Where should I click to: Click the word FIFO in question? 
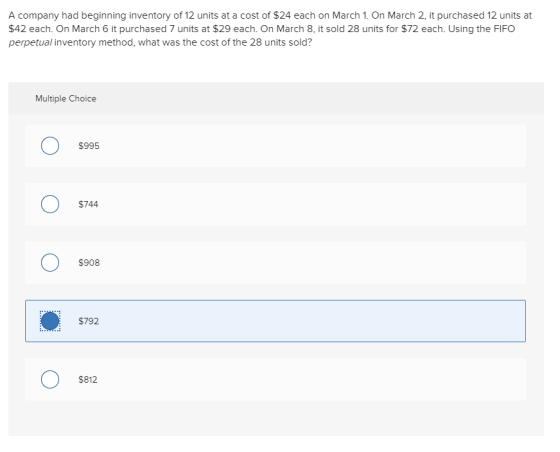click(x=504, y=29)
